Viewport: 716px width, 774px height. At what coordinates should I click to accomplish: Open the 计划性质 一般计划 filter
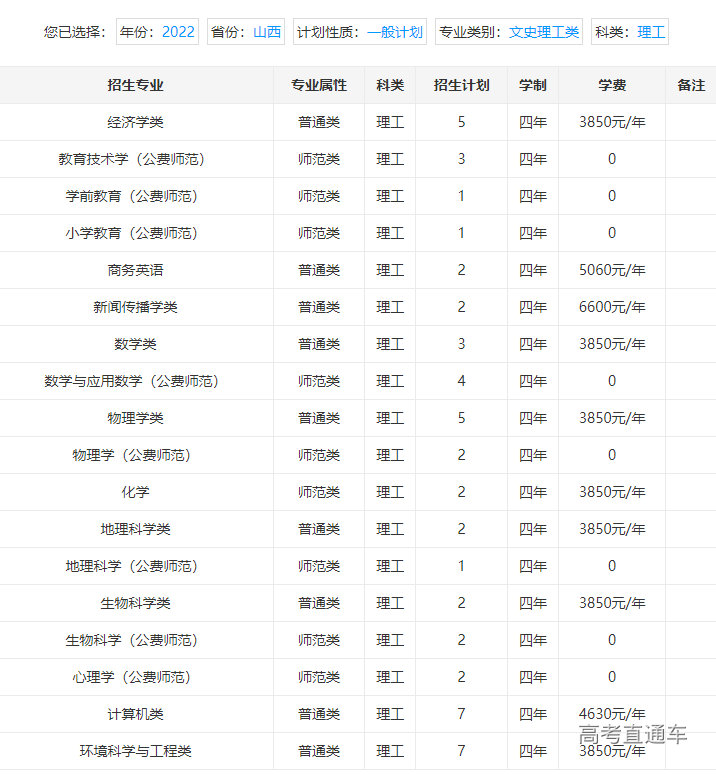coord(360,32)
